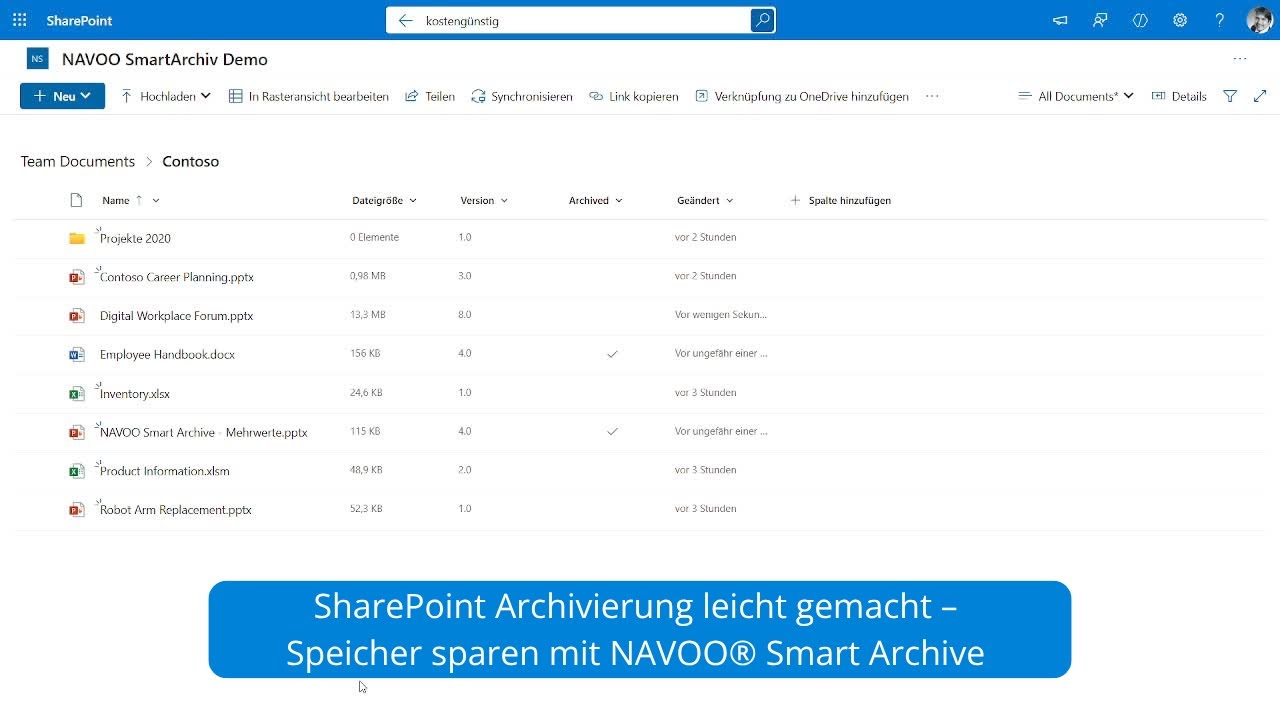Screen dimensions: 1280x720
Task: Open NAVOO SmartArchiv Demo site title
Action: pyautogui.click(x=165, y=59)
